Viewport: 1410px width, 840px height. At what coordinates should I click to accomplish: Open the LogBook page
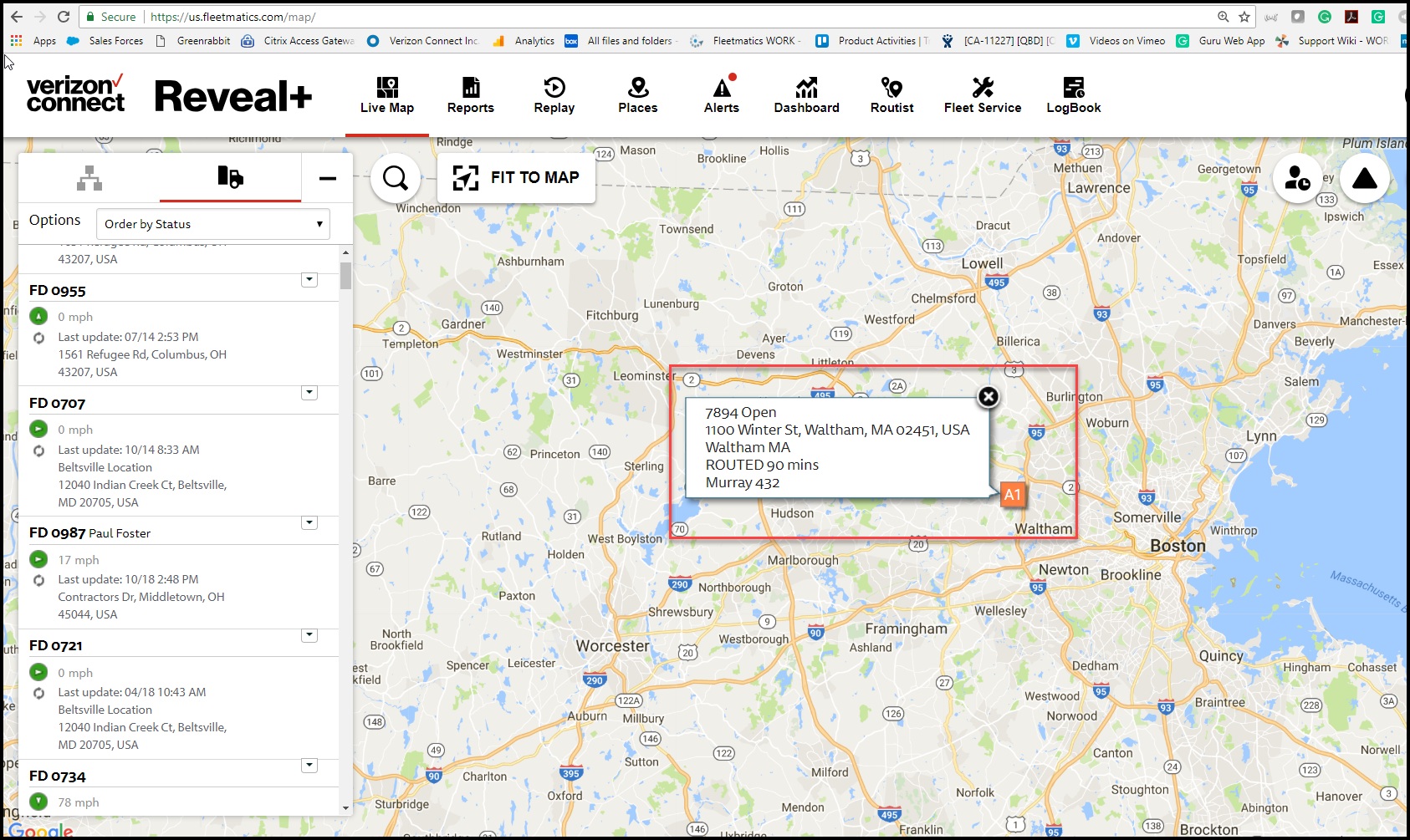(x=1074, y=94)
